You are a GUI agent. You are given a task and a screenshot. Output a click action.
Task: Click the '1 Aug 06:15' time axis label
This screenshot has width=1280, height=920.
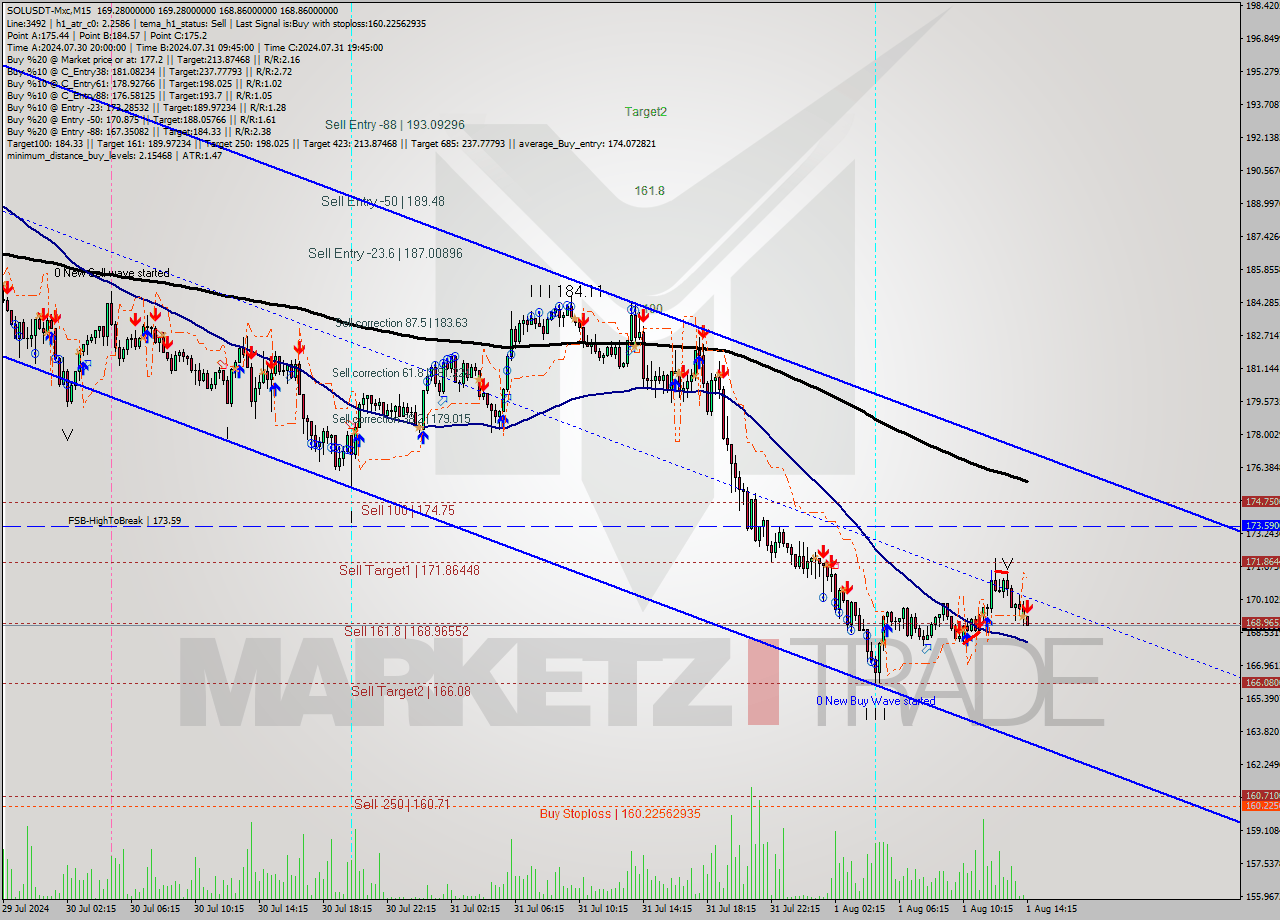coord(923,910)
